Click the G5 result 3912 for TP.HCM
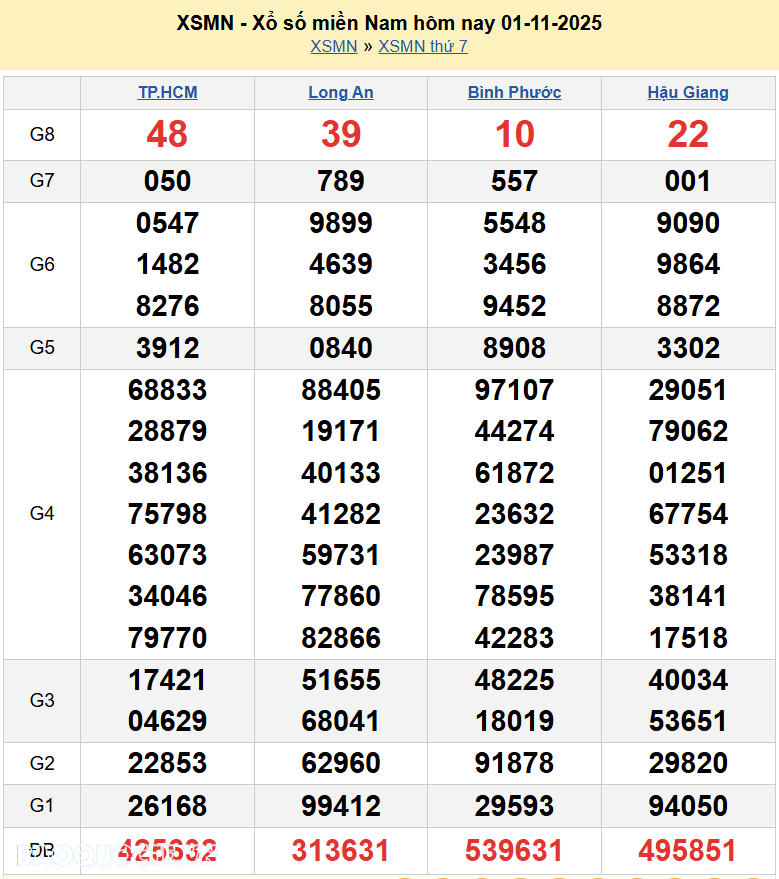The height and width of the screenshot is (879, 779). (167, 348)
